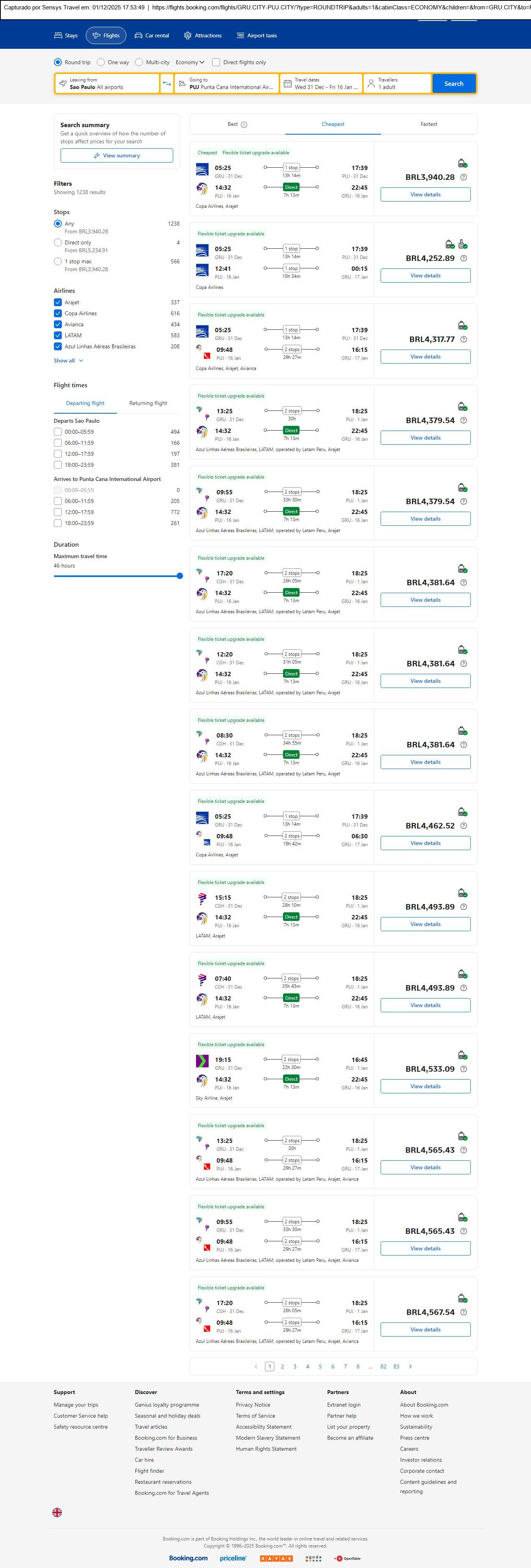This screenshot has height=1568, width=531.
Task: Click the help icon next to BRL3,940.28 price
Action: [x=463, y=177]
